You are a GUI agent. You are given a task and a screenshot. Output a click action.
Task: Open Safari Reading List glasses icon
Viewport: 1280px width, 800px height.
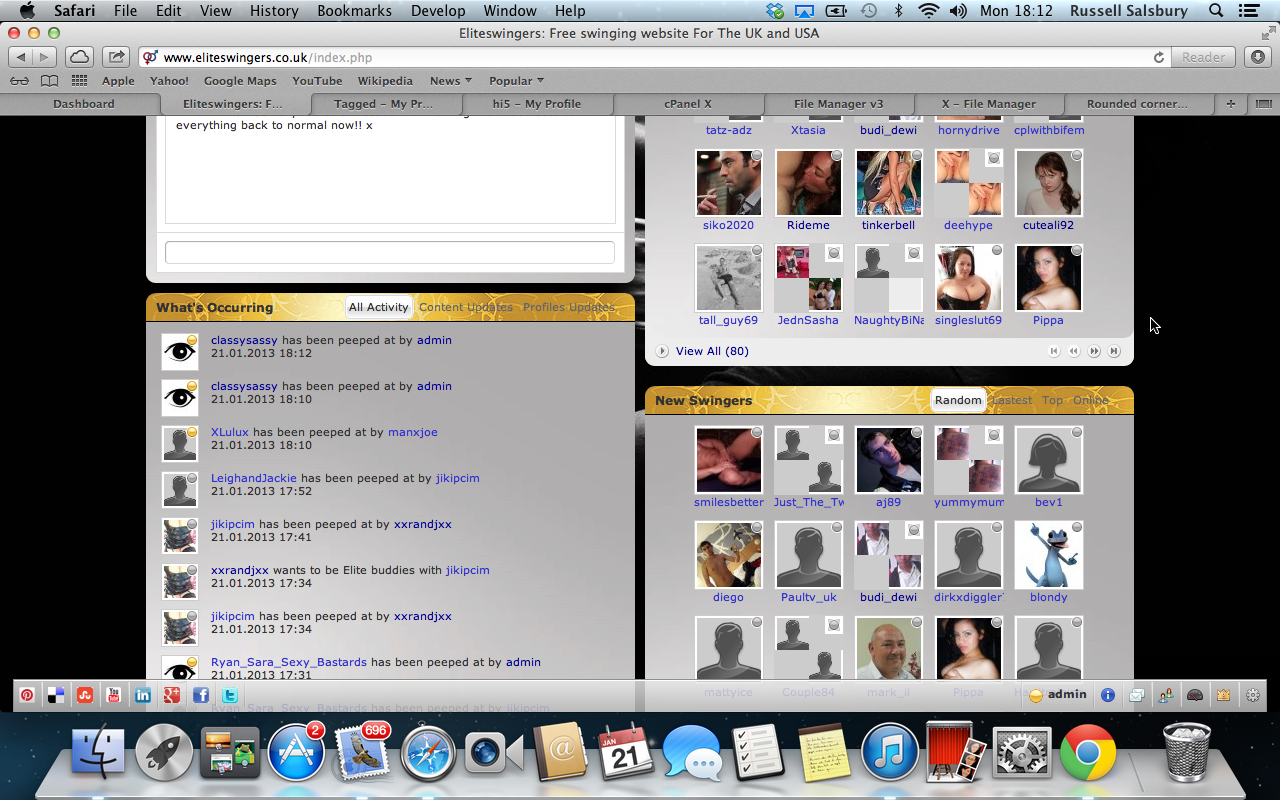pyautogui.click(x=19, y=81)
